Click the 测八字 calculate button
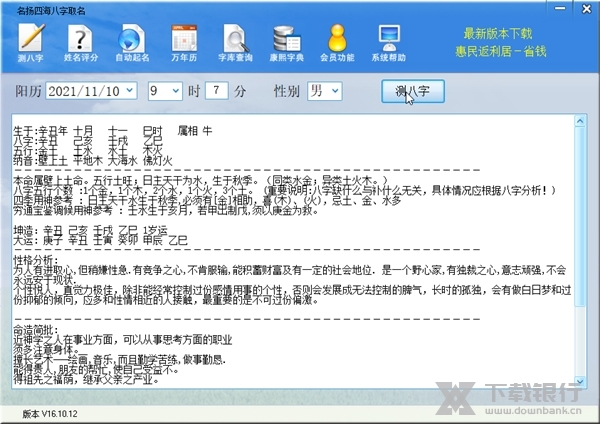This screenshot has height=424, width=600. pos(413,91)
